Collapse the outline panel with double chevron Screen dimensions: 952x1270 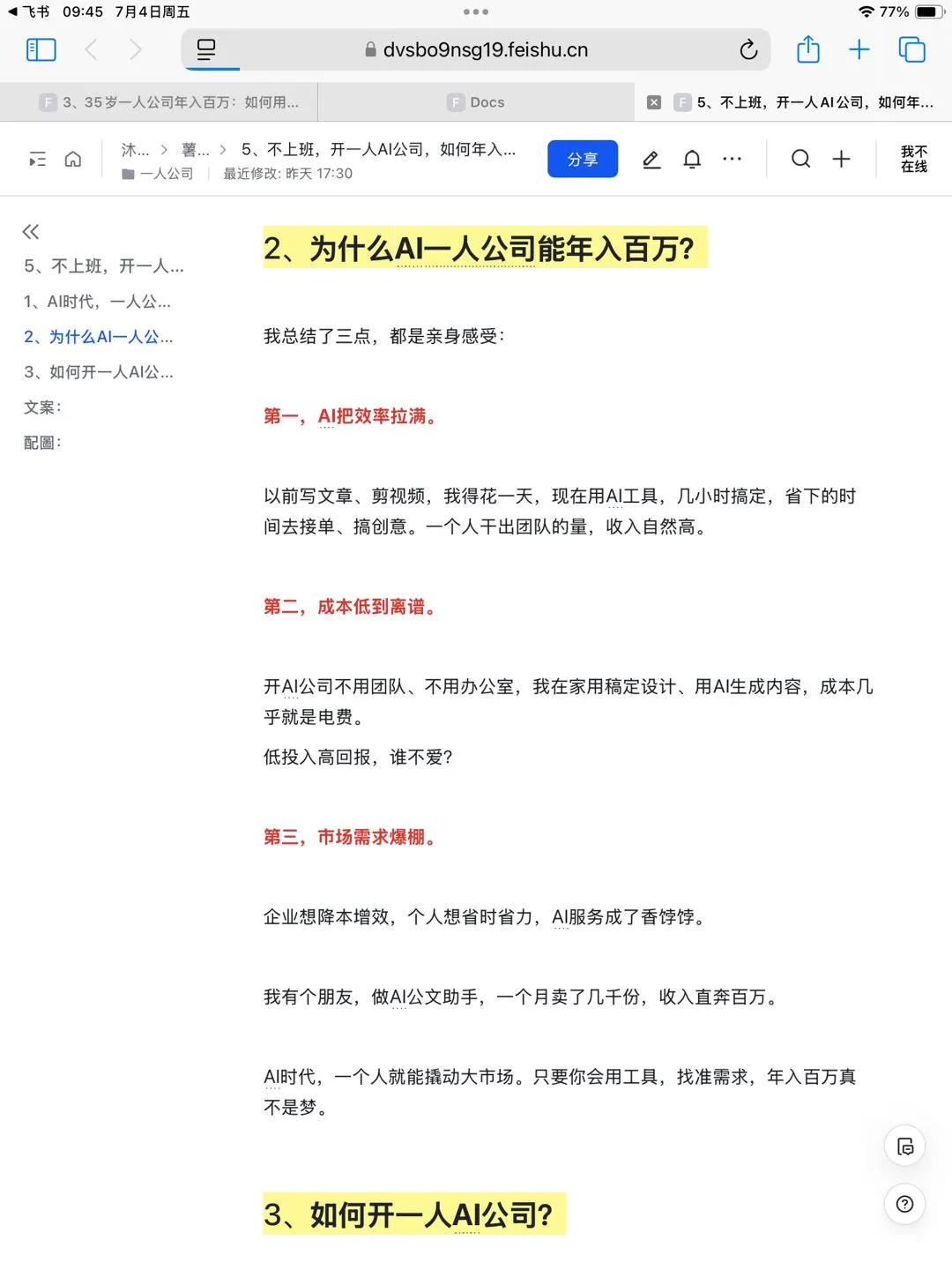click(x=31, y=232)
